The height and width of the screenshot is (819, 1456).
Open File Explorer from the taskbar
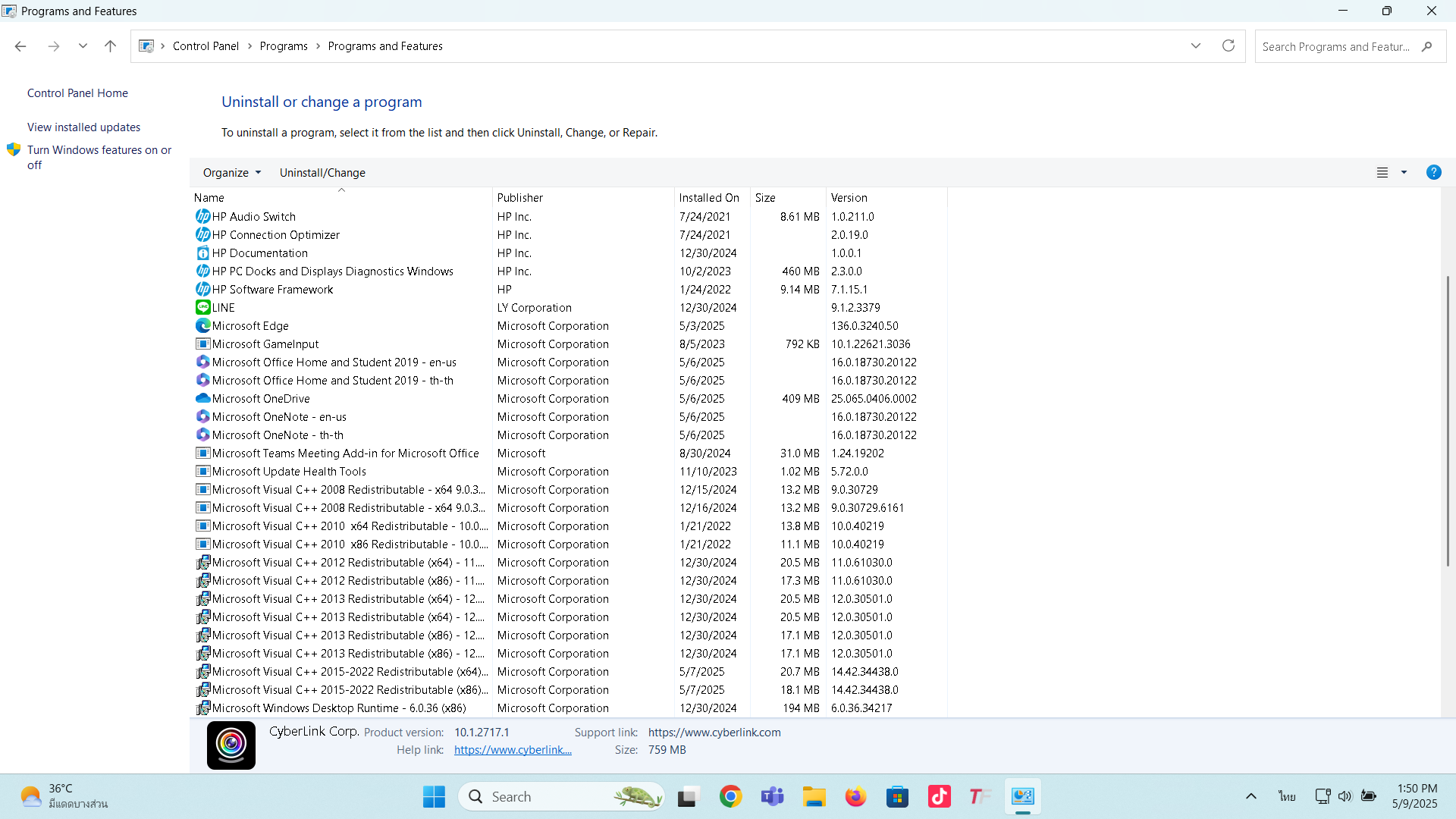pyautogui.click(x=814, y=797)
